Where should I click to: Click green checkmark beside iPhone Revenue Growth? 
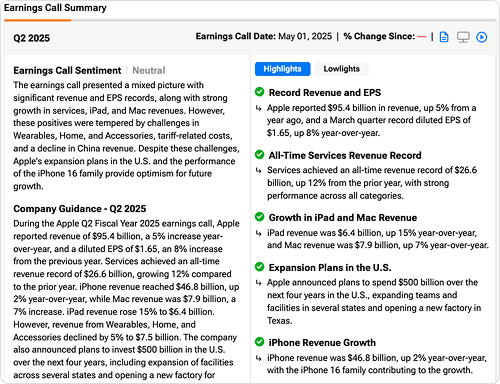point(259,342)
